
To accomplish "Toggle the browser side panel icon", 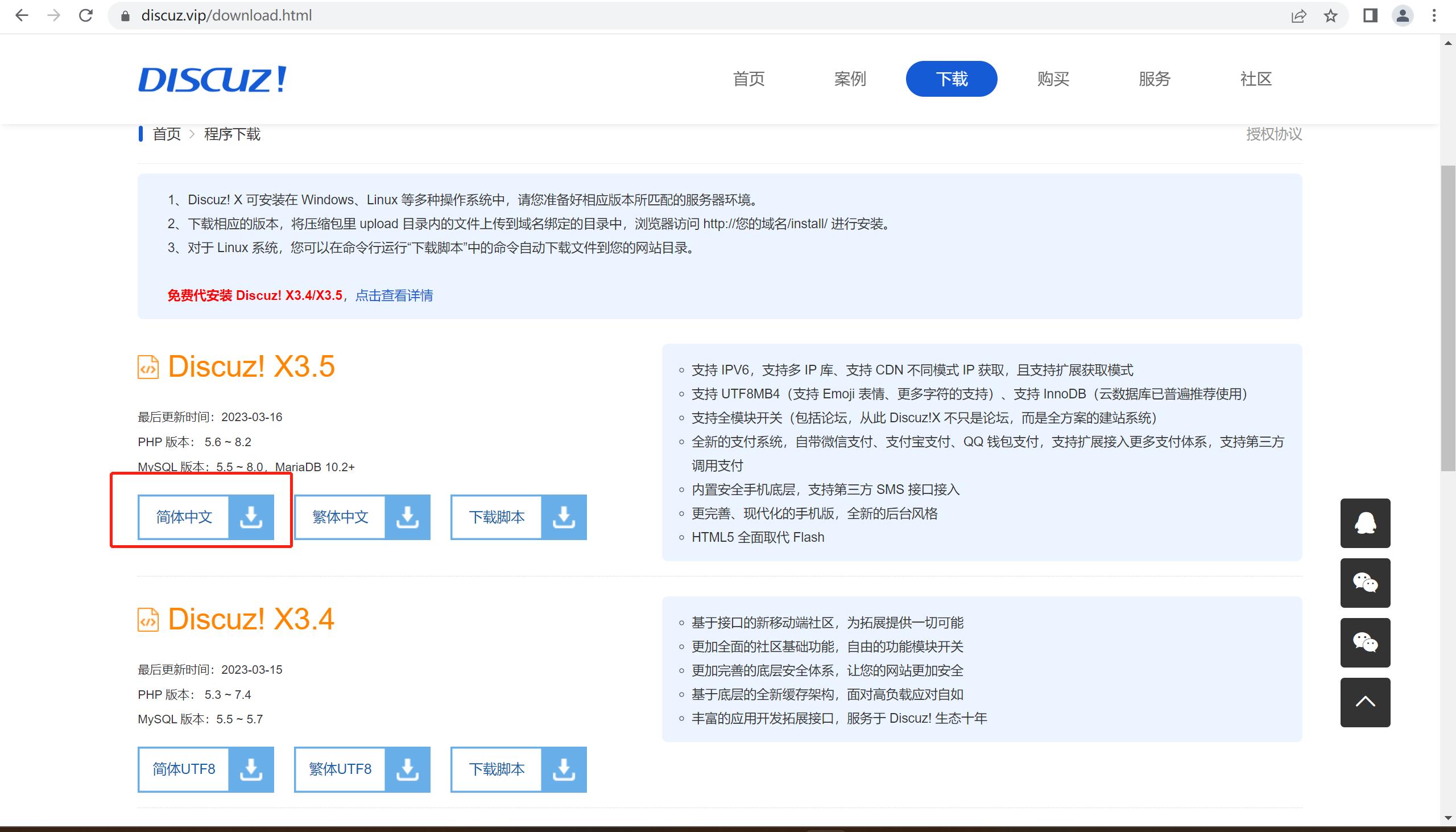I will 1370,15.
